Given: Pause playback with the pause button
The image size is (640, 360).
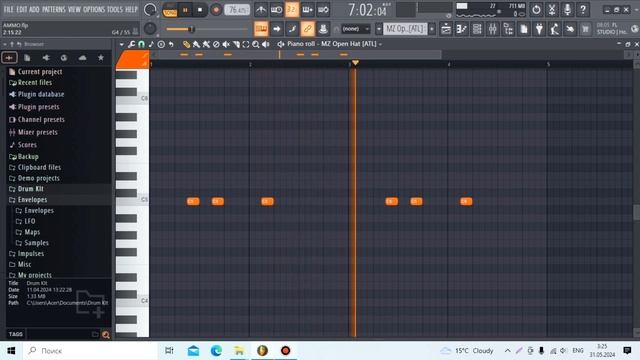Looking at the screenshot, I should coord(185,10).
